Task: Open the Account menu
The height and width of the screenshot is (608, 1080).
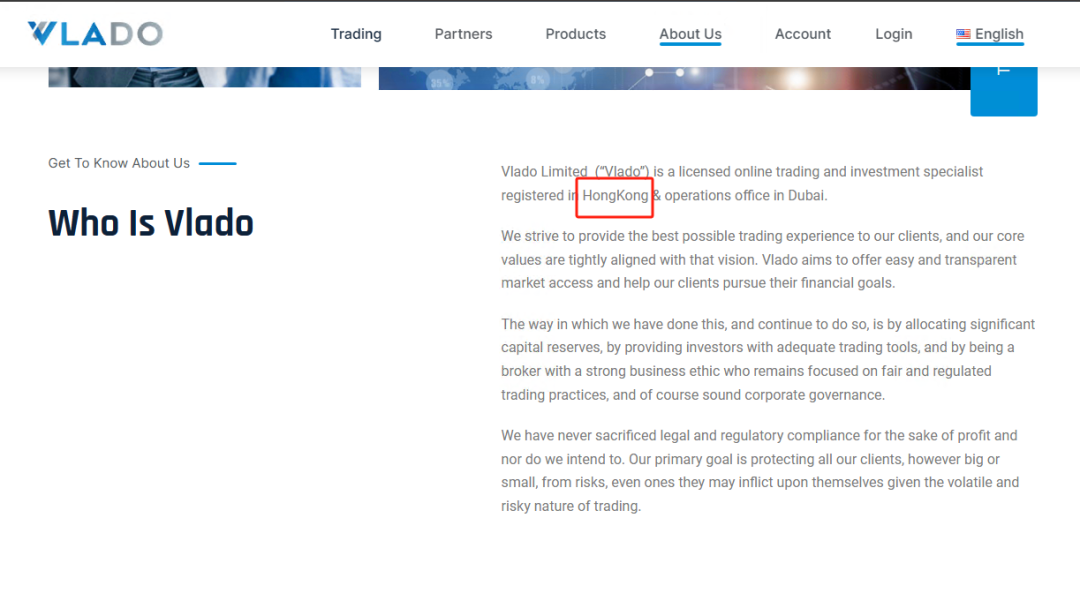Action: coord(802,34)
